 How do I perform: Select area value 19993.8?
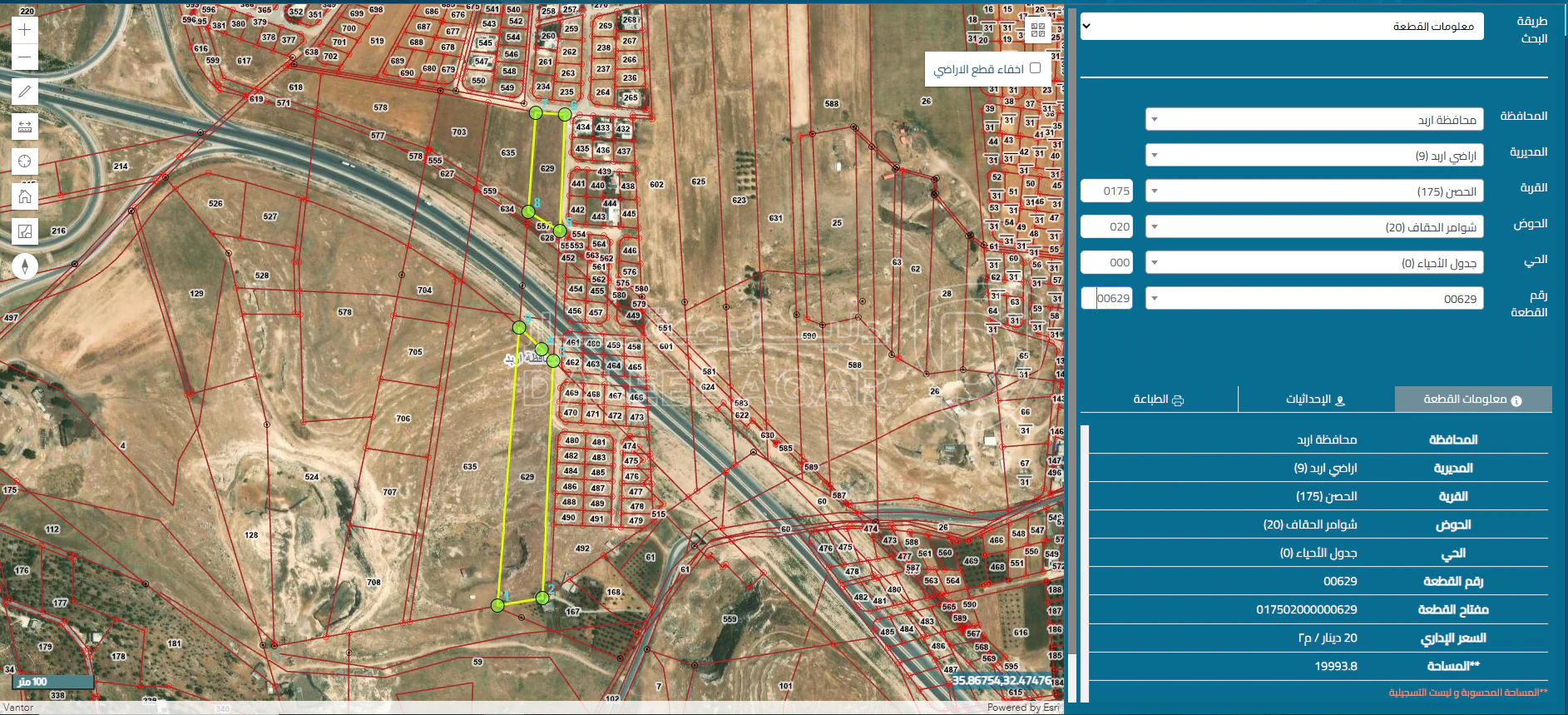[1336, 666]
